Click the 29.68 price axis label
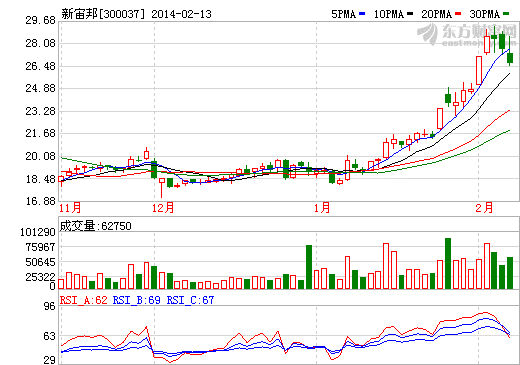The width and height of the screenshot is (520, 365). pyautogui.click(x=40, y=20)
